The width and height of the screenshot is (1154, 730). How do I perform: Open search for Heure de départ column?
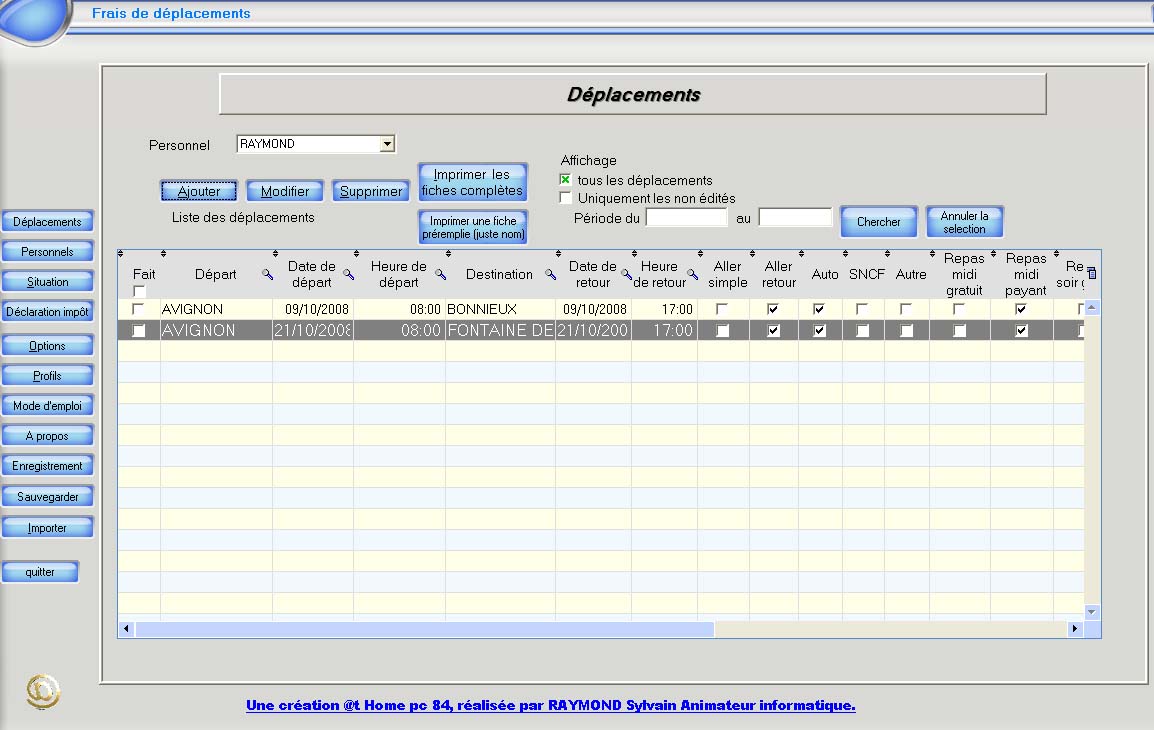440,274
